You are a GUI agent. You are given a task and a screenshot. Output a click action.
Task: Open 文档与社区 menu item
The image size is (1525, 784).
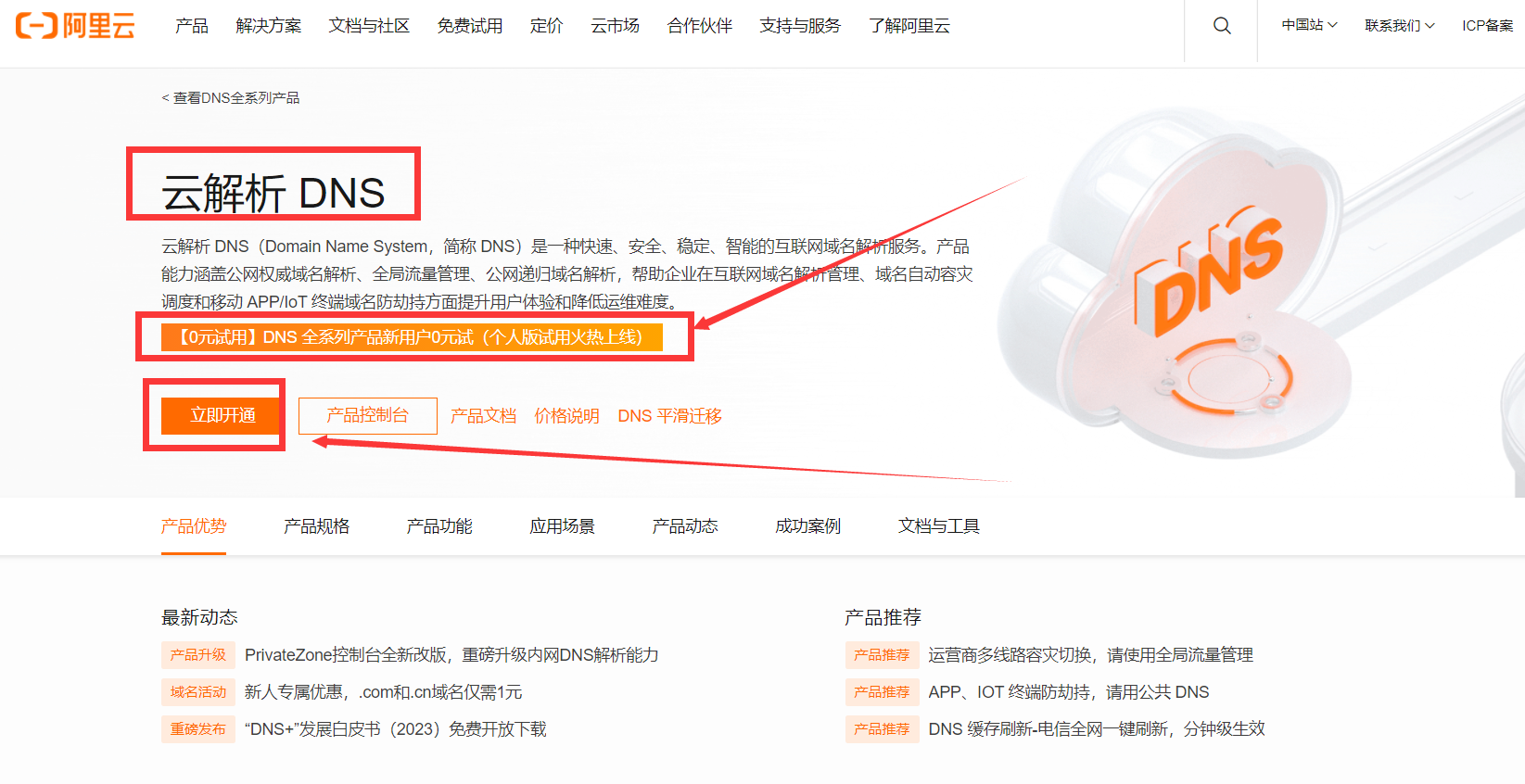click(x=369, y=26)
